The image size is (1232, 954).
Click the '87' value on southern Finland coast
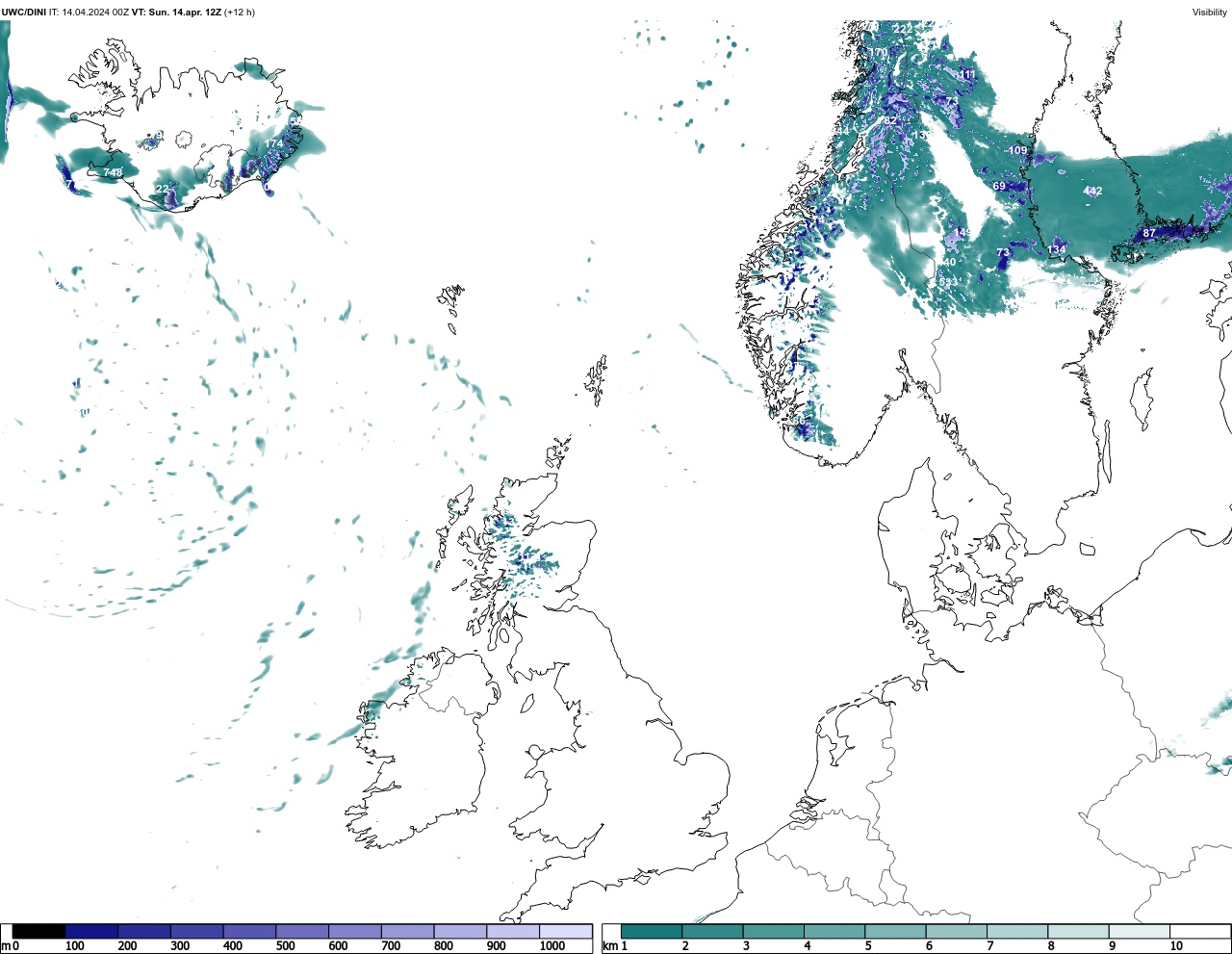point(1149,234)
